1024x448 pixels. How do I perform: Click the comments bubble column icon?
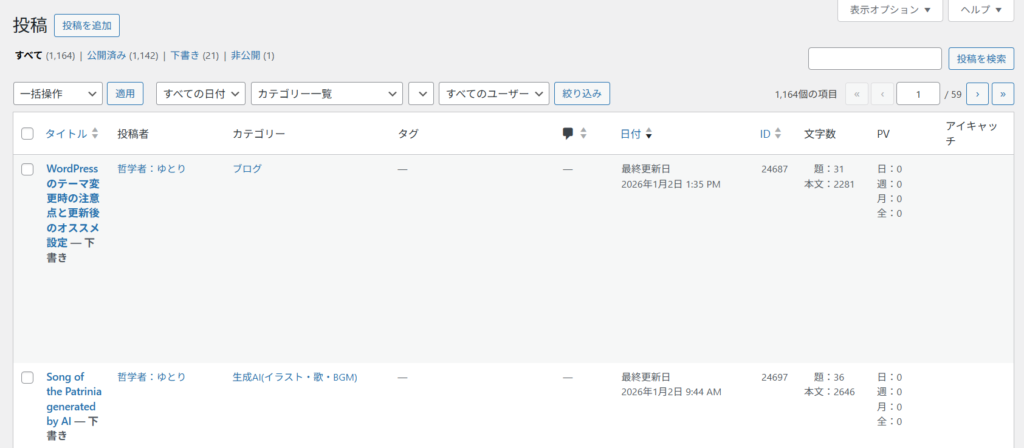point(568,133)
